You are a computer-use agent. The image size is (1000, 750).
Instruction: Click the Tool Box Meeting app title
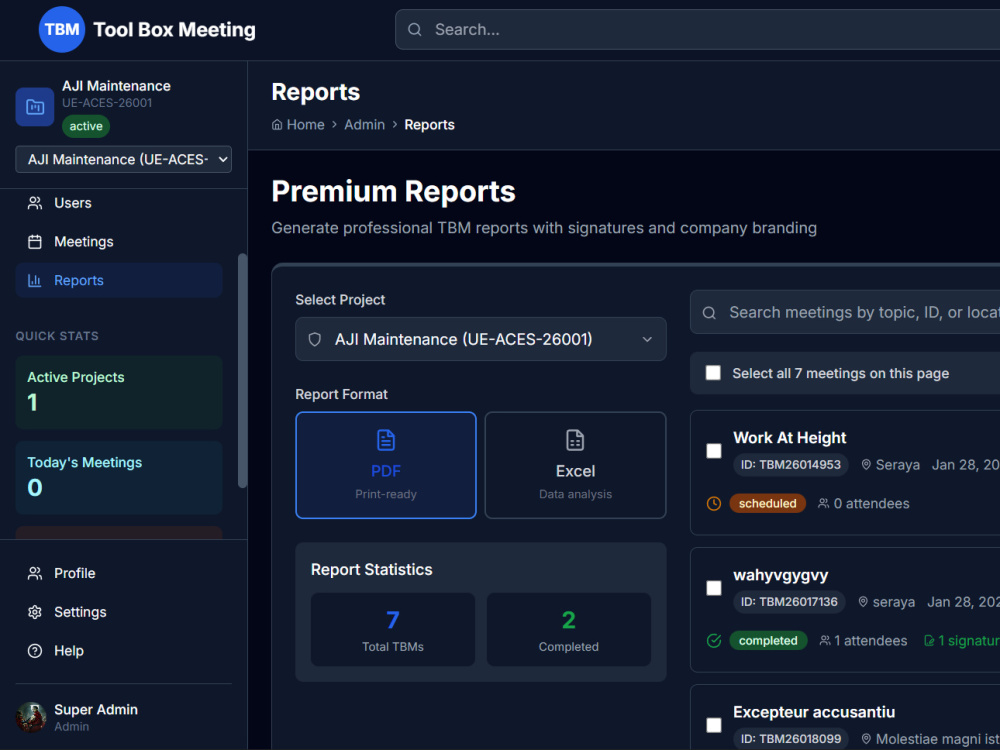tap(174, 30)
